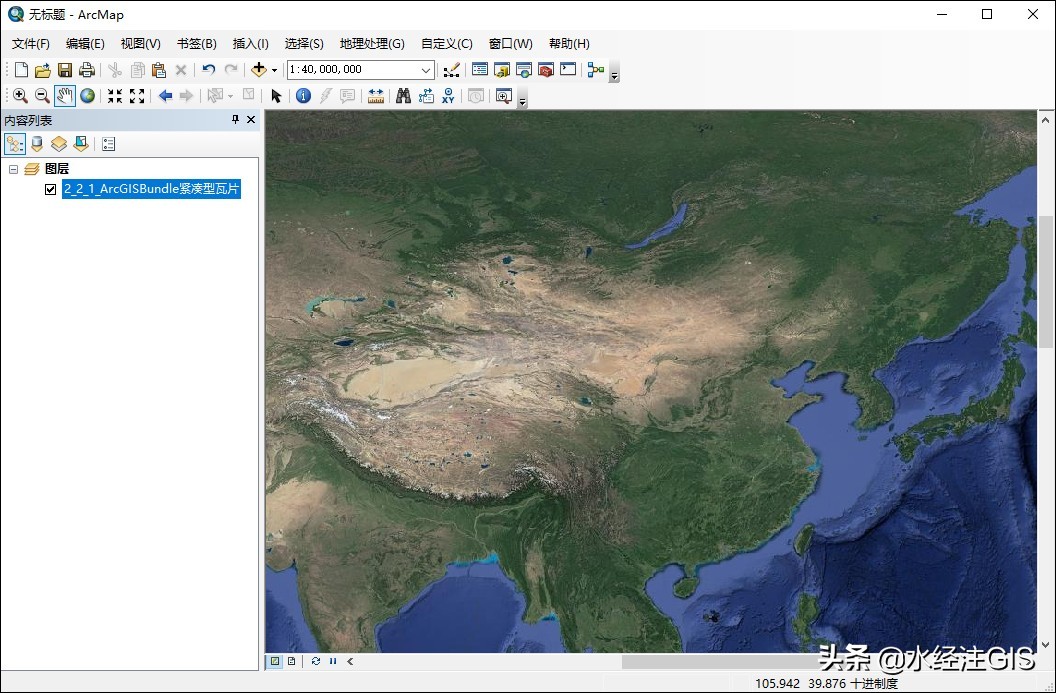Select the Pan tool

(x=64, y=95)
